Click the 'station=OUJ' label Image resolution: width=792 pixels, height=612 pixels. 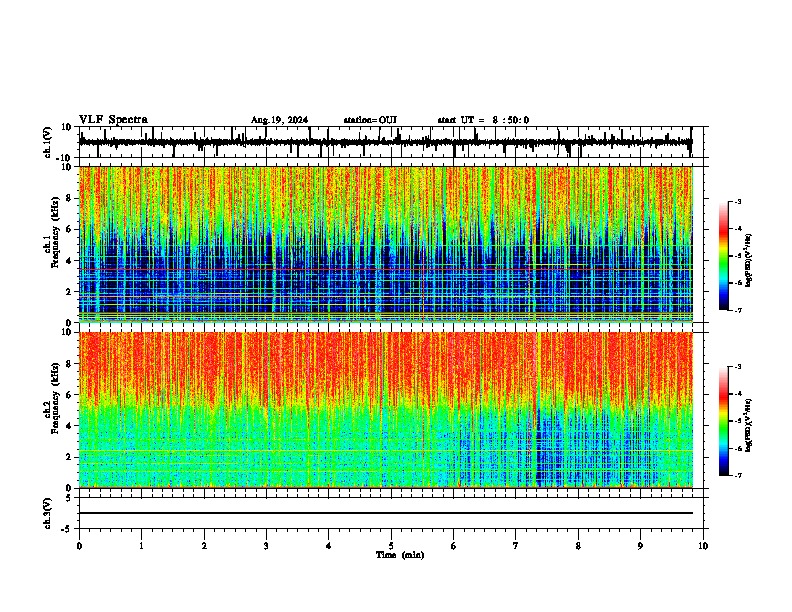tap(370, 120)
